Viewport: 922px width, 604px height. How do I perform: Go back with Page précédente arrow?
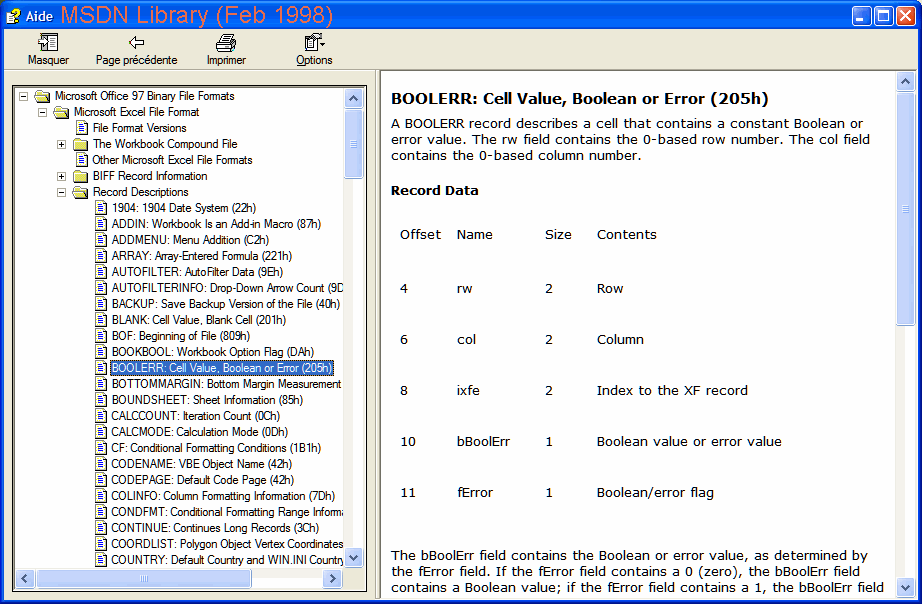(x=136, y=43)
